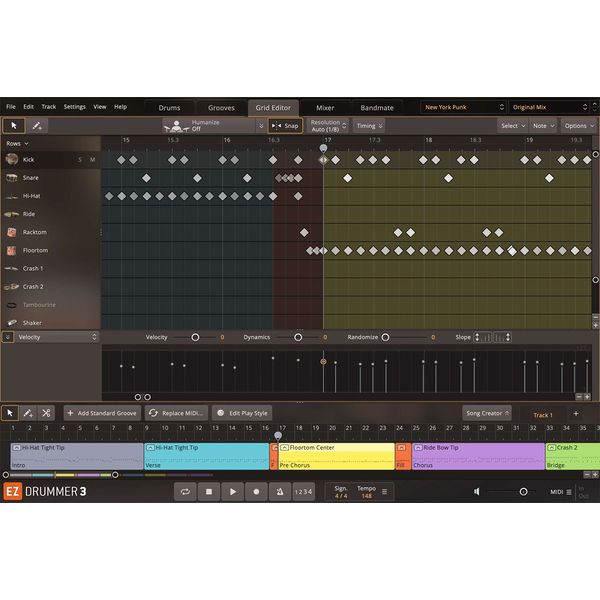Switch to the Drums tab
This screenshot has width=600, height=600.
pyautogui.click(x=169, y=108)
